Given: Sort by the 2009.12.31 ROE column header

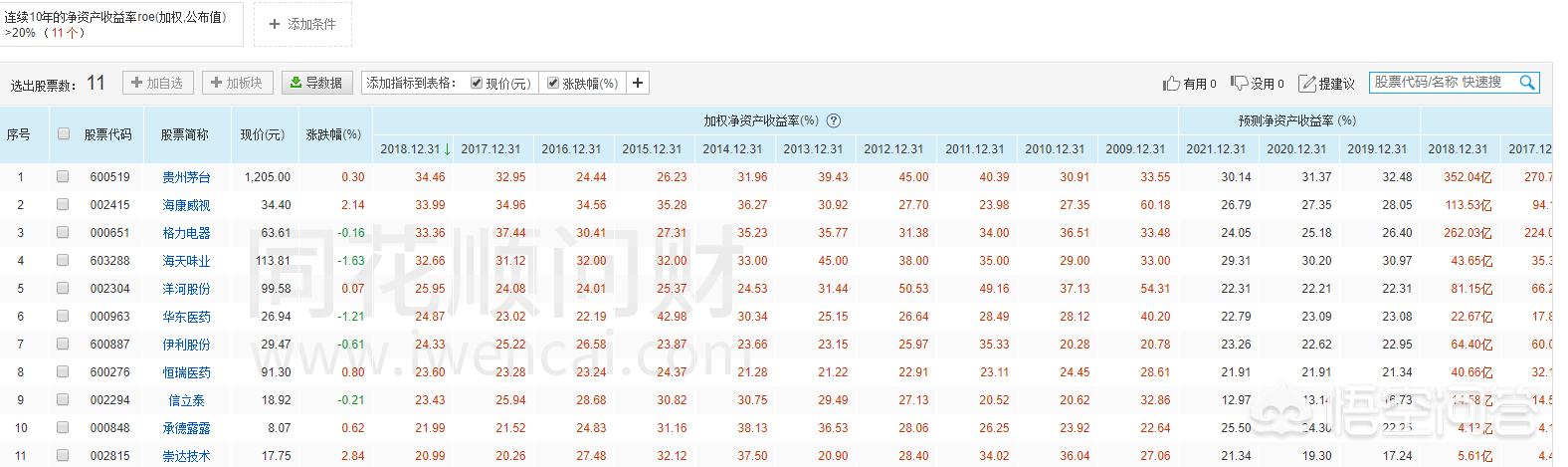Looking at the screenshot, I should click(1135, 149).
